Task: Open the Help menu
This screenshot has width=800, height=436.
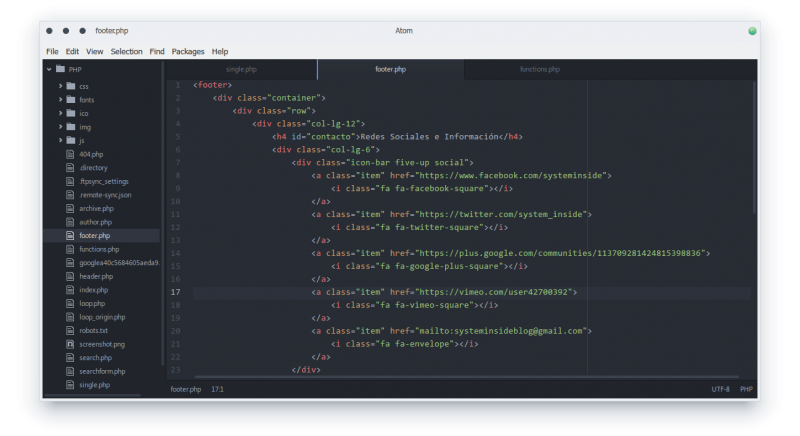Action: point(220,52)
